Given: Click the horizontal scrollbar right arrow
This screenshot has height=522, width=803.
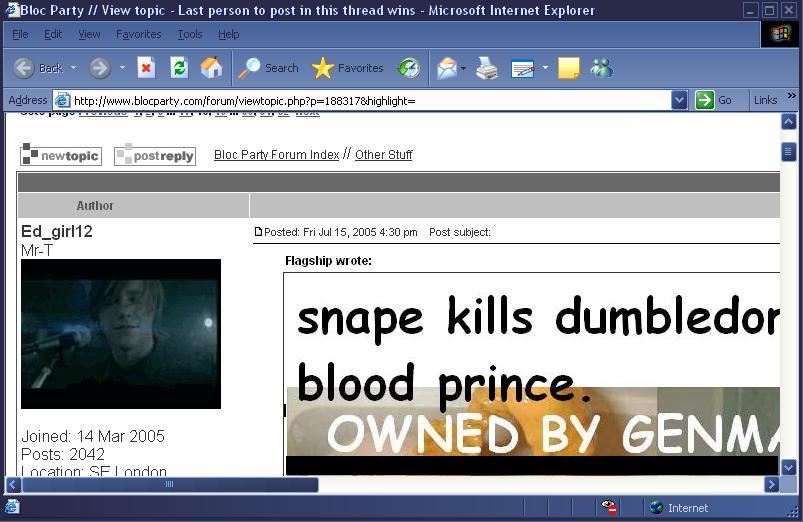Looking at the screenshot, I should 771,485.
